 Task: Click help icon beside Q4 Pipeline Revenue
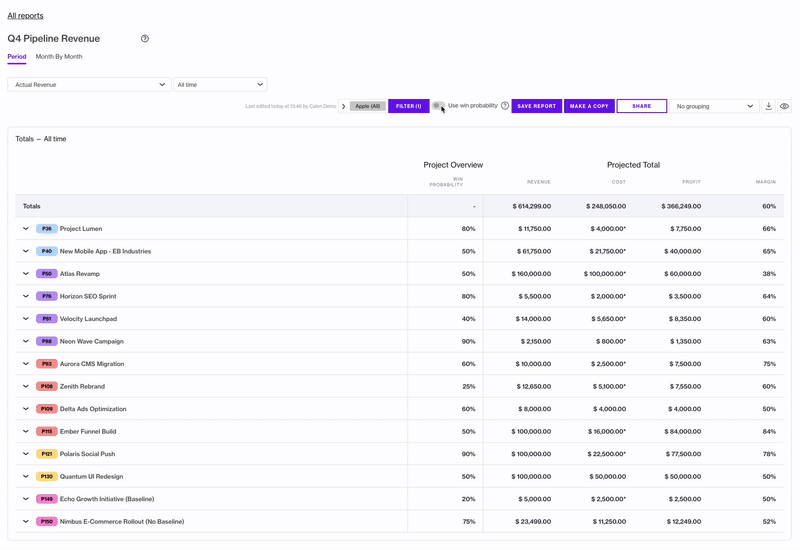point(145,39)
